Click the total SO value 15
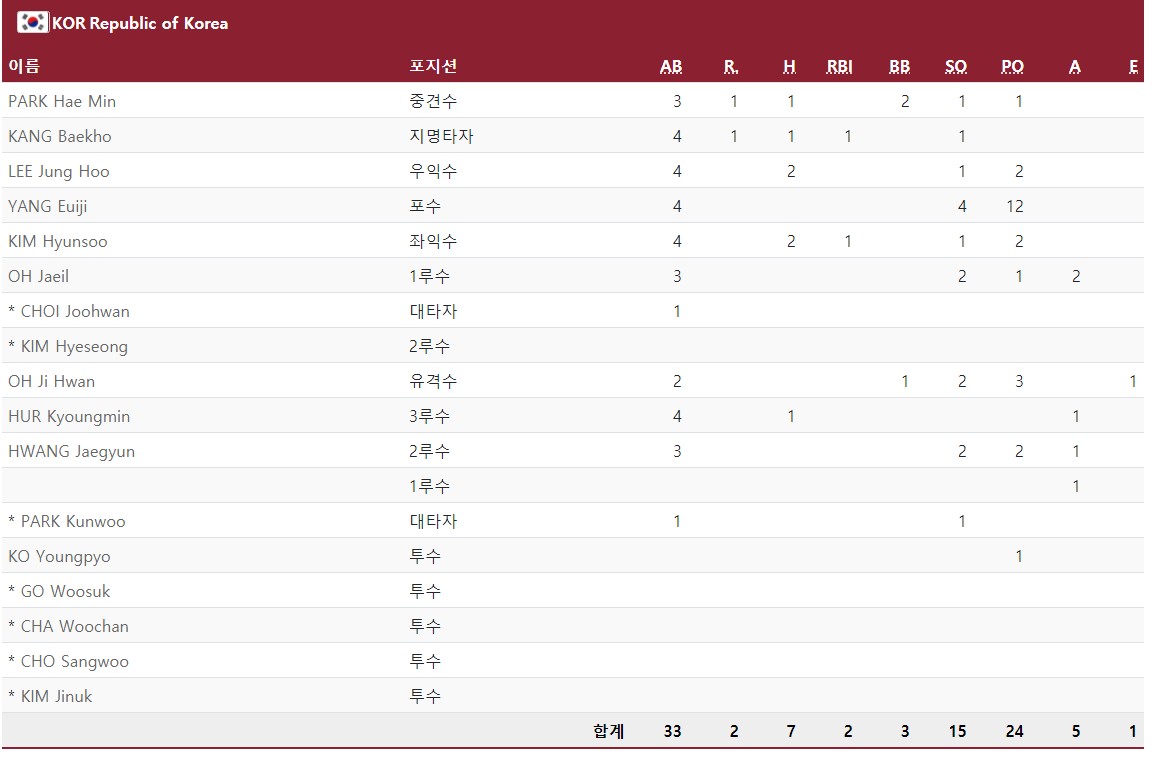This screenshot has width=1158, height=764. coord(958,732)
